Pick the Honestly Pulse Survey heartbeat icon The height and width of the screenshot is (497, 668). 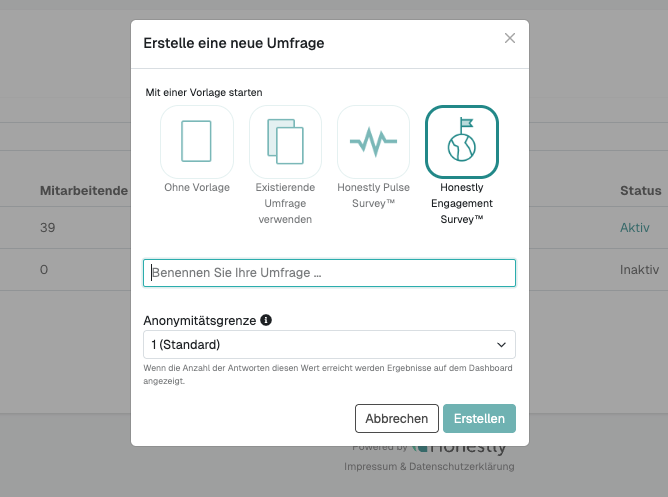coord(373,141)
